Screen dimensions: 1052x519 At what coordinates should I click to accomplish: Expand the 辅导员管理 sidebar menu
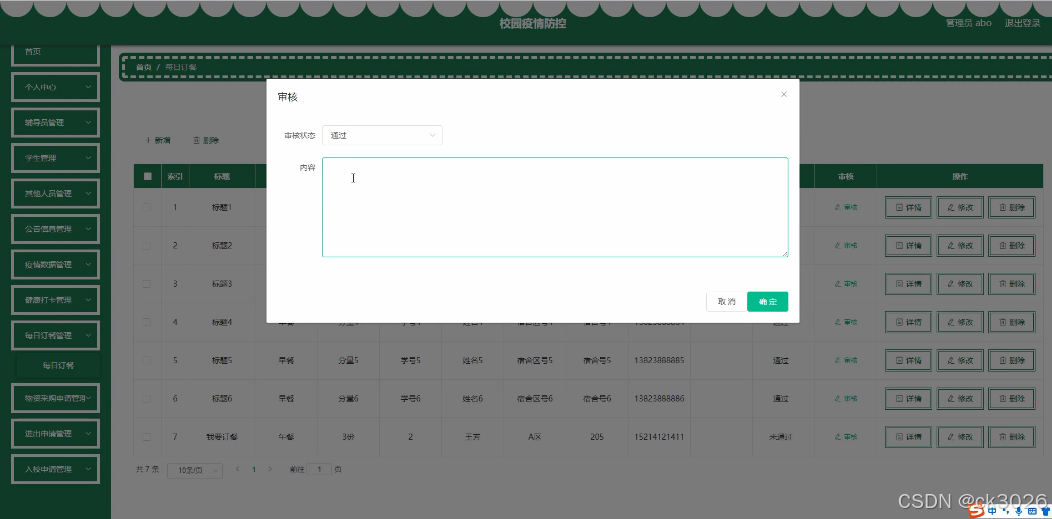click(x=55, y=123)
